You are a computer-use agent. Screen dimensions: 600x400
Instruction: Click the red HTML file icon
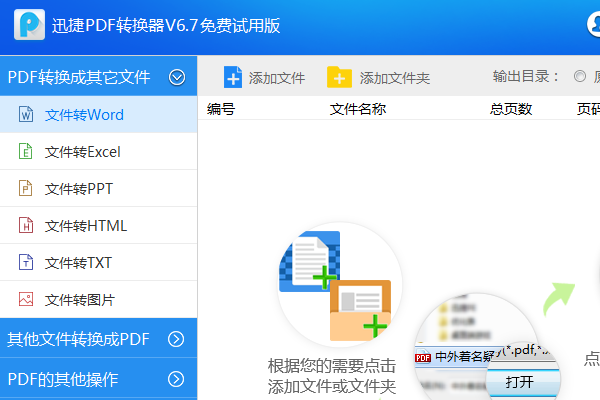pyautogui.click(x=26, y=225)
